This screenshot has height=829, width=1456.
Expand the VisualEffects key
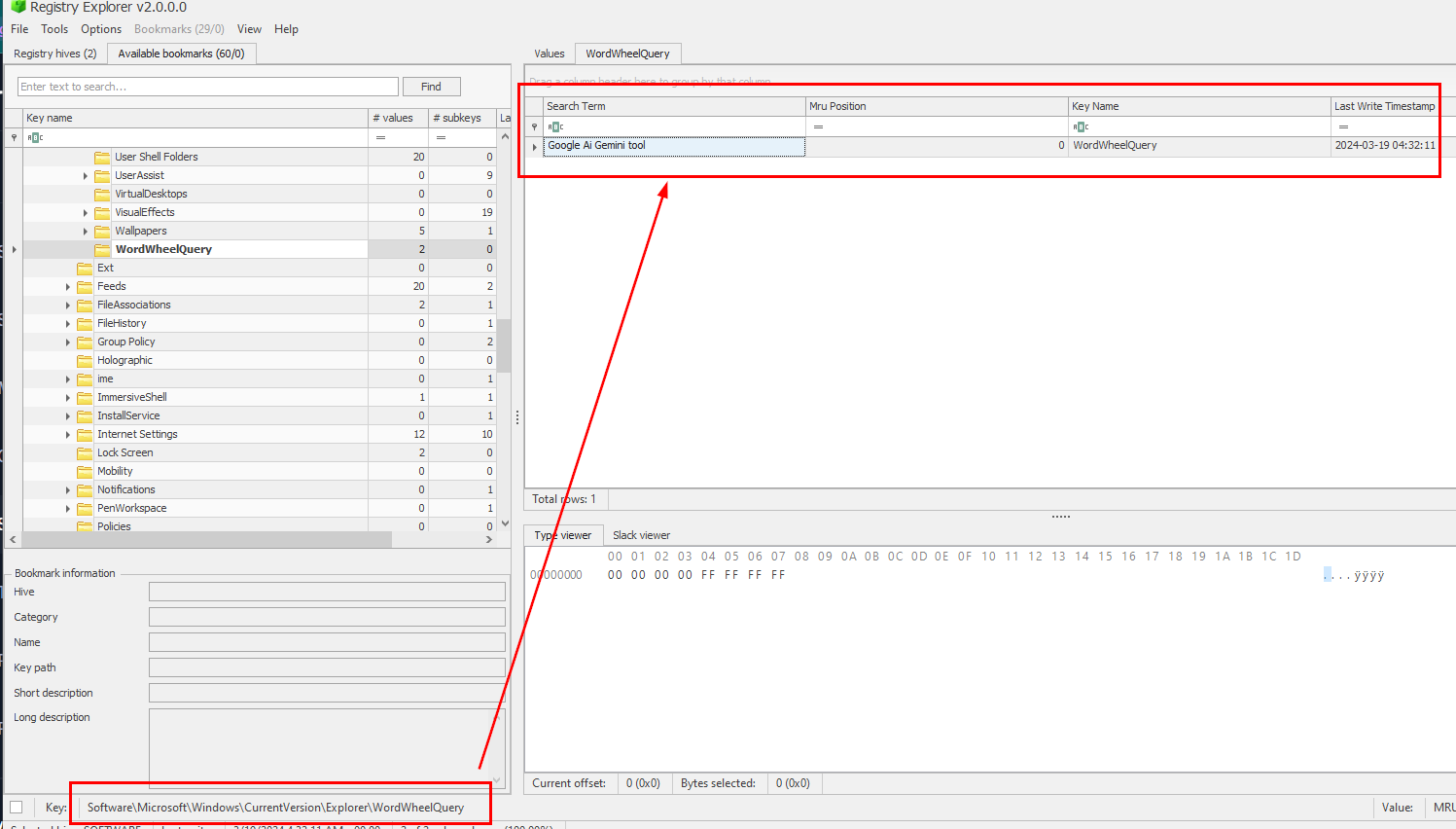[x=86, y=213]
